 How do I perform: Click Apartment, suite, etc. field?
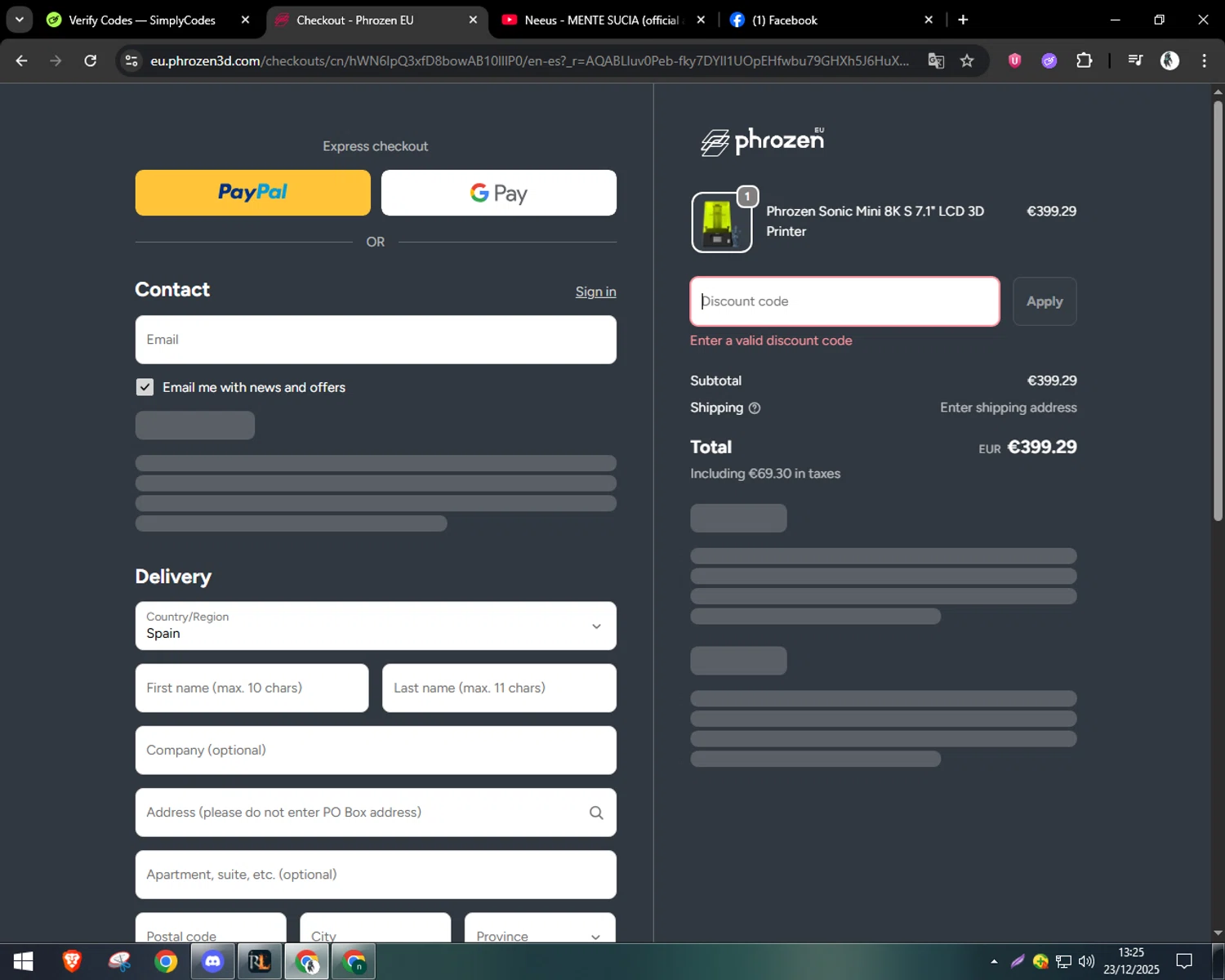[x=376, y=875]
